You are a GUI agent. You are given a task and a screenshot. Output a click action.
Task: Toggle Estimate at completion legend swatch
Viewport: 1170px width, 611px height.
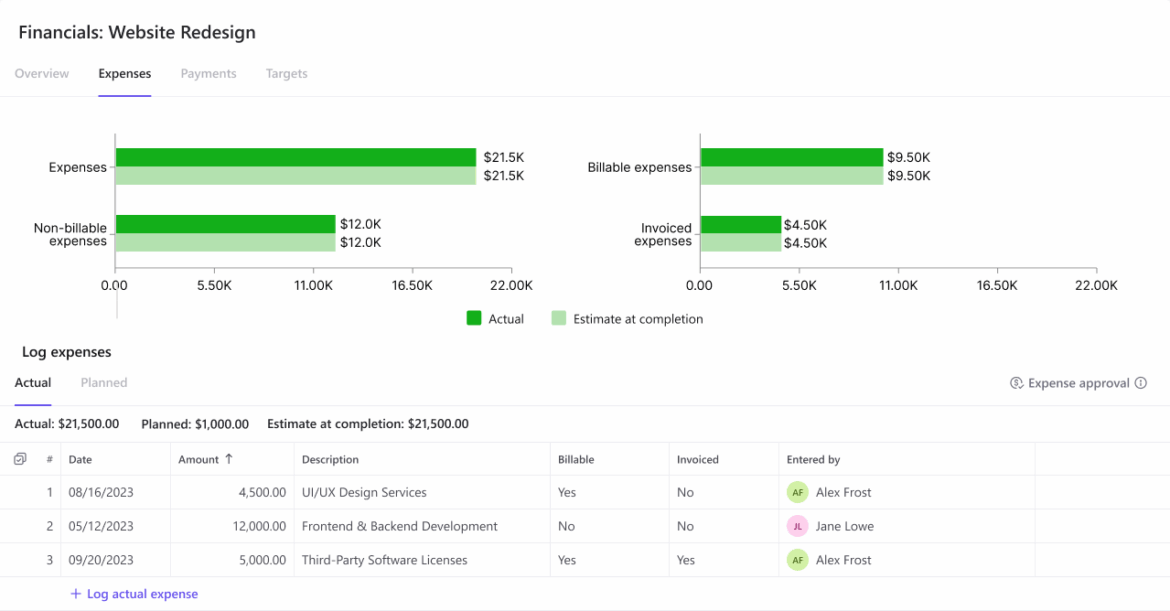point(559,319)
